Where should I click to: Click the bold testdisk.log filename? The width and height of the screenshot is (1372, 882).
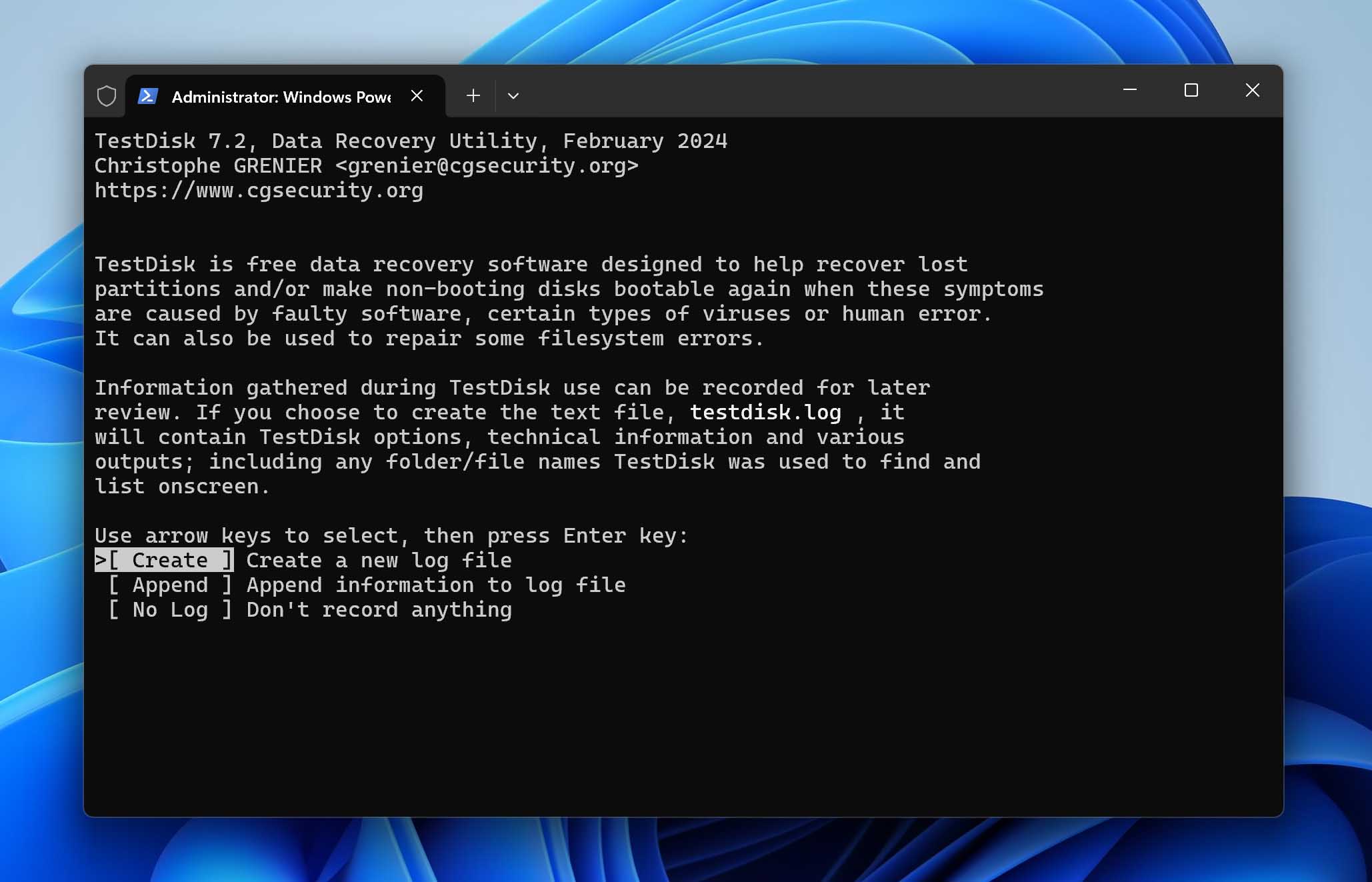(x=765, y=413)
